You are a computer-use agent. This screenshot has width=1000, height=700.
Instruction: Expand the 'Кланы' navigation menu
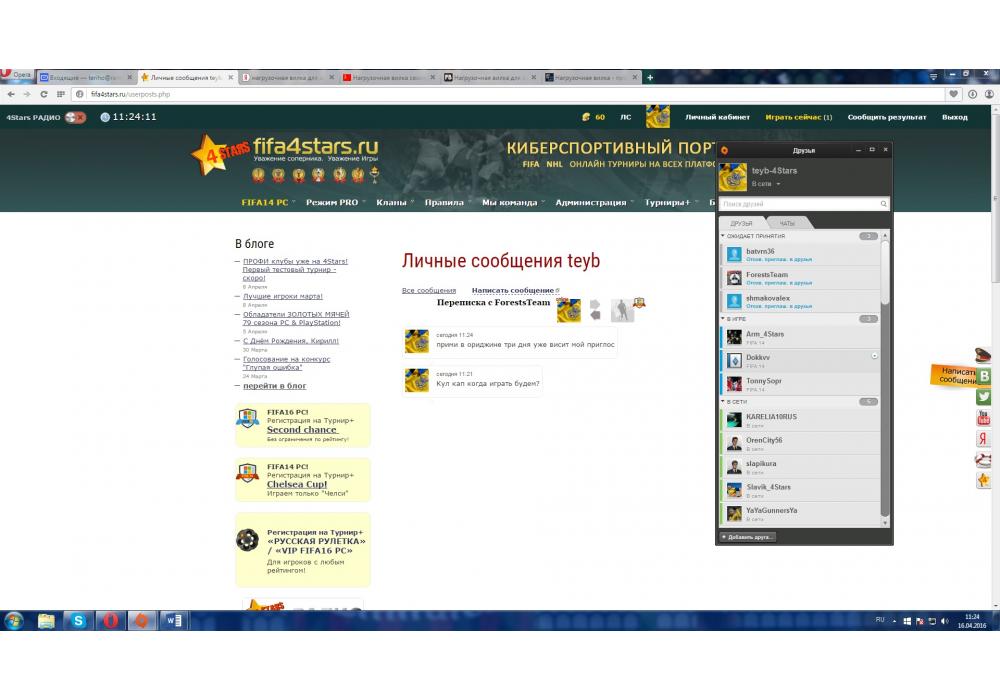click(394, 203)
